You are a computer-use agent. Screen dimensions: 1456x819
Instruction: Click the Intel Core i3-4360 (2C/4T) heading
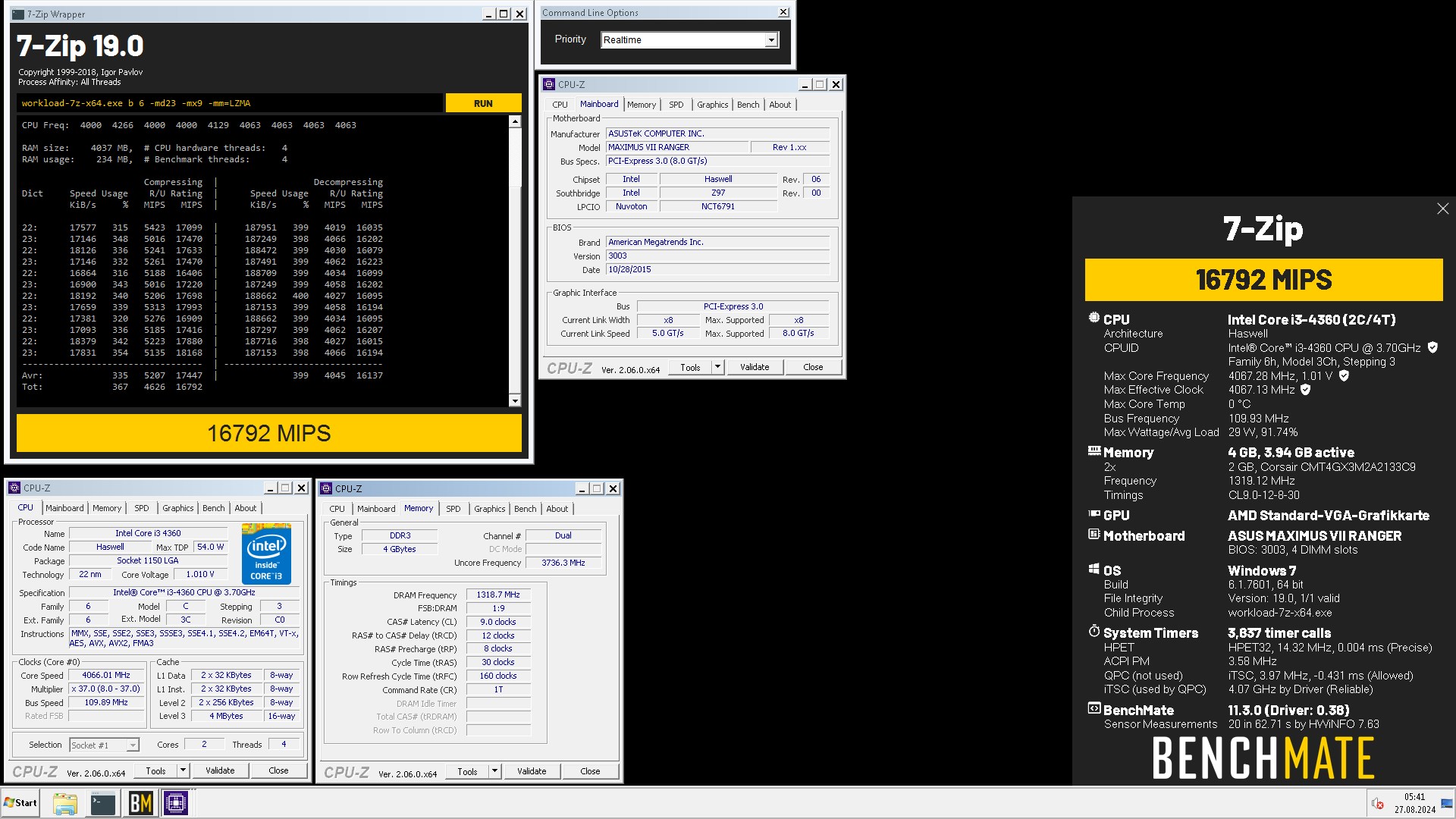click(1312, 320)
